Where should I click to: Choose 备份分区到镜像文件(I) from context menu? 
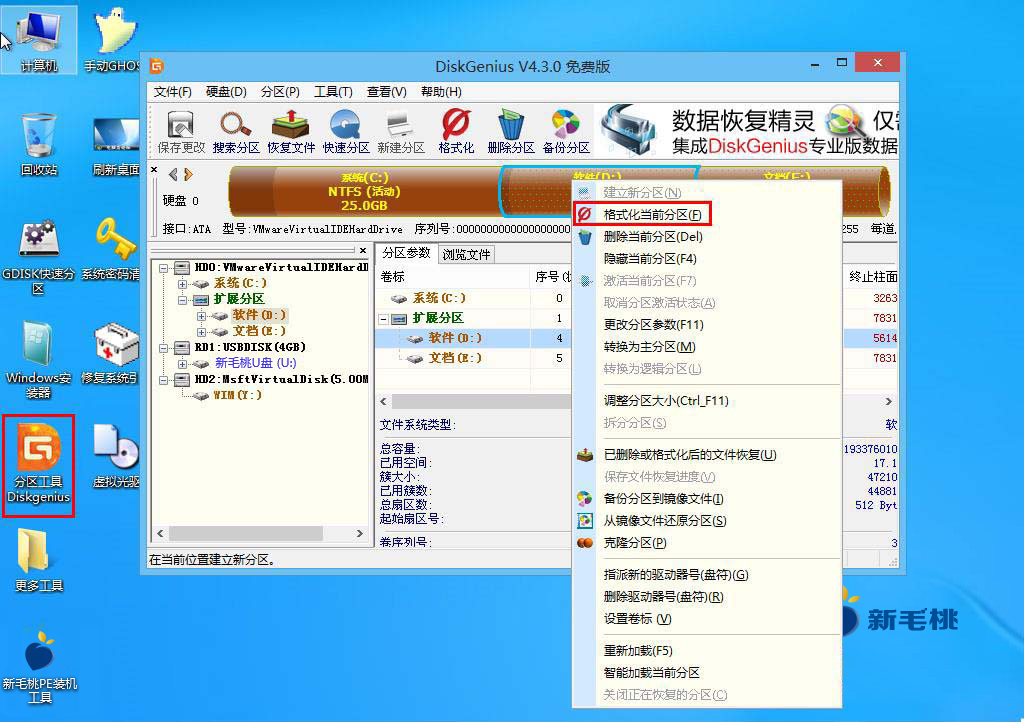707,499
